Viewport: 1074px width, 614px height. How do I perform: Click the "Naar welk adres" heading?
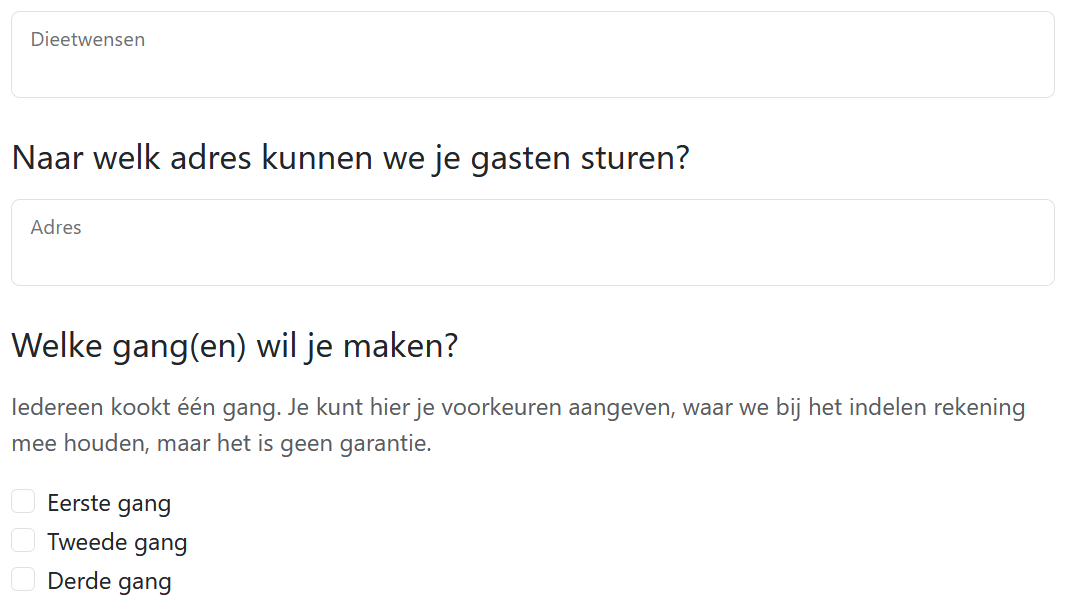350,158
